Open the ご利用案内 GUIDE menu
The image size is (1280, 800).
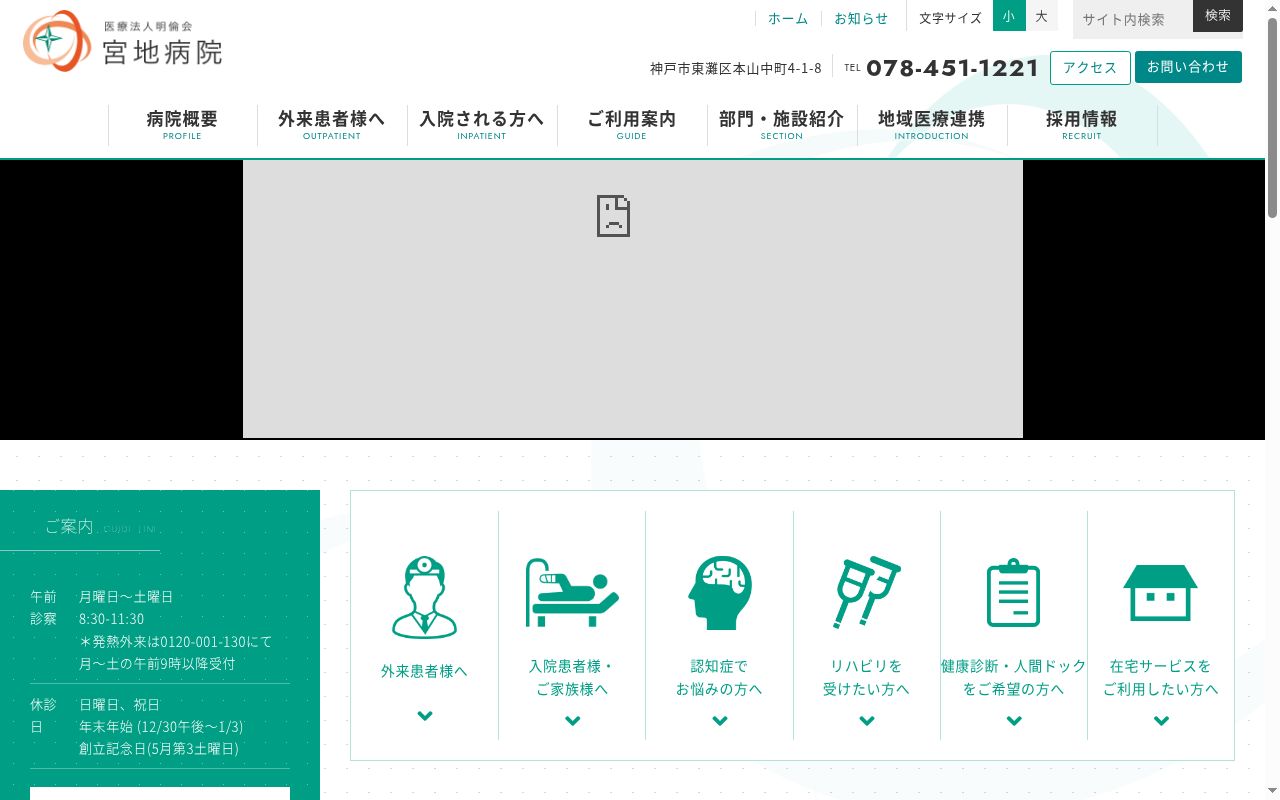(x=632, y=125)
